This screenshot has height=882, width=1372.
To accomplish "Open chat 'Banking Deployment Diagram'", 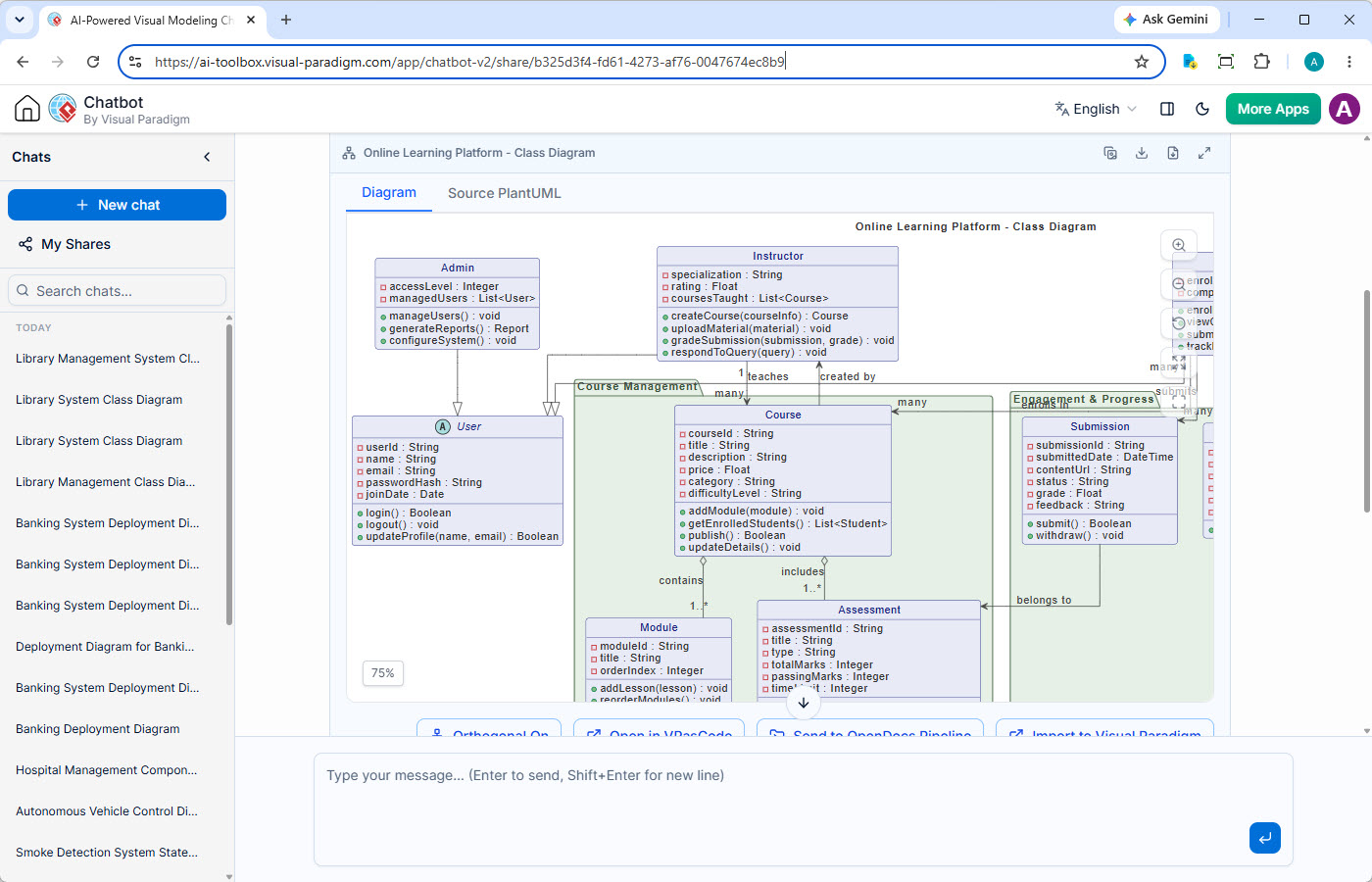I will [98, 729].
